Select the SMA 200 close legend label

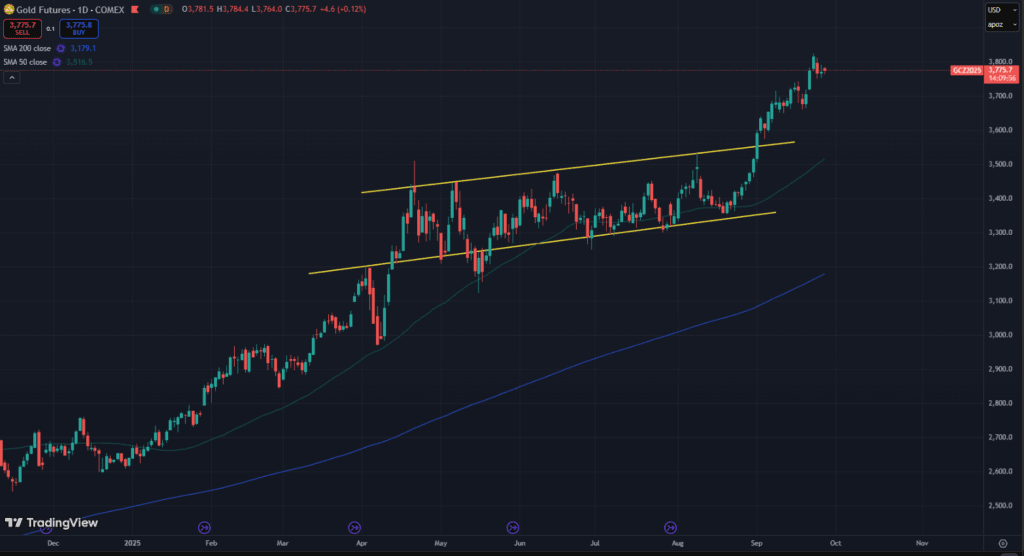pos(27,48)
